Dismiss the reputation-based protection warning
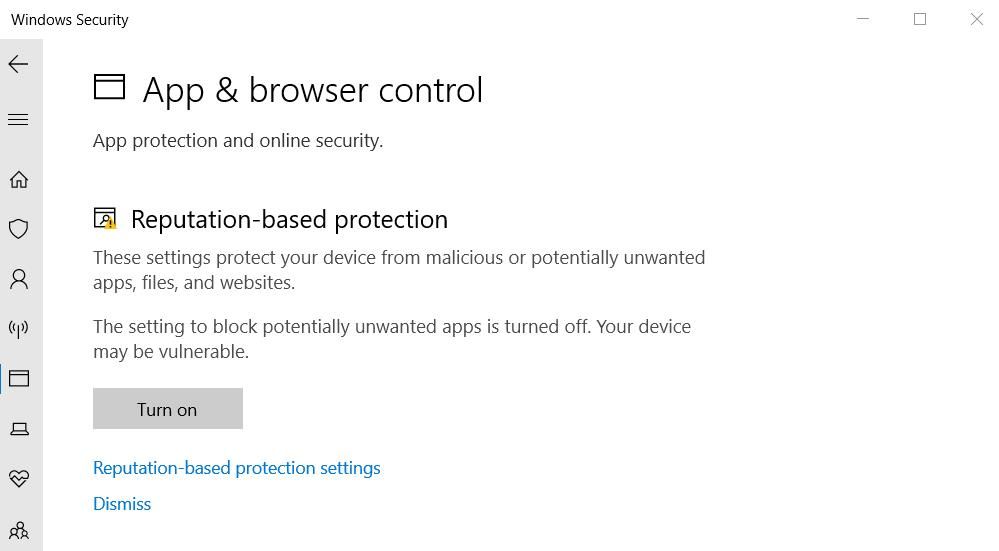Viewport: 999px width, 551px height. (122, 504)
